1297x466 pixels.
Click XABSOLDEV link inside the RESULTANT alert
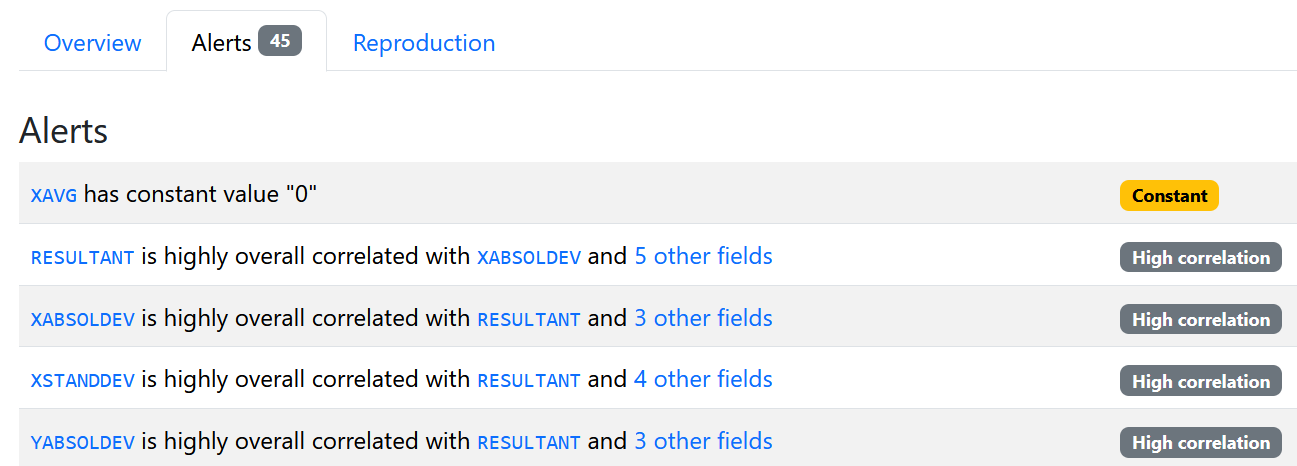(529, 257)
